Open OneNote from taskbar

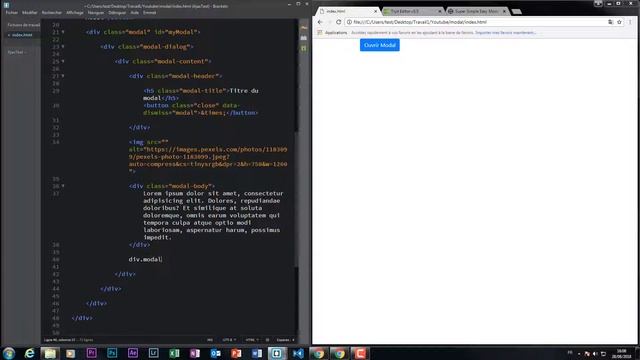click(x=195, y=353)
